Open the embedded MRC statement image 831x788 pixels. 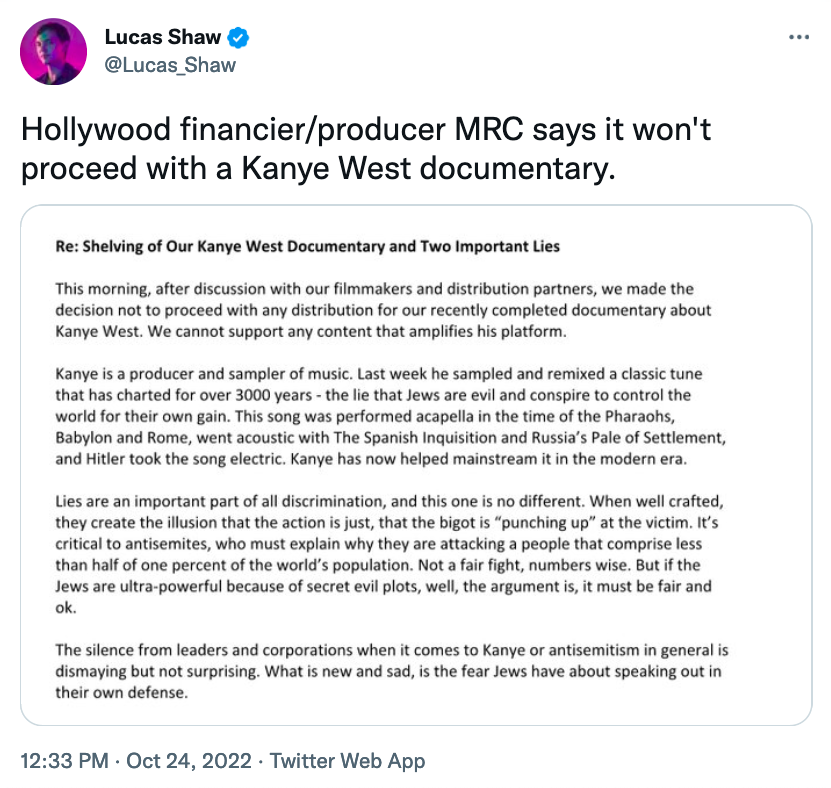click(415, 465)
